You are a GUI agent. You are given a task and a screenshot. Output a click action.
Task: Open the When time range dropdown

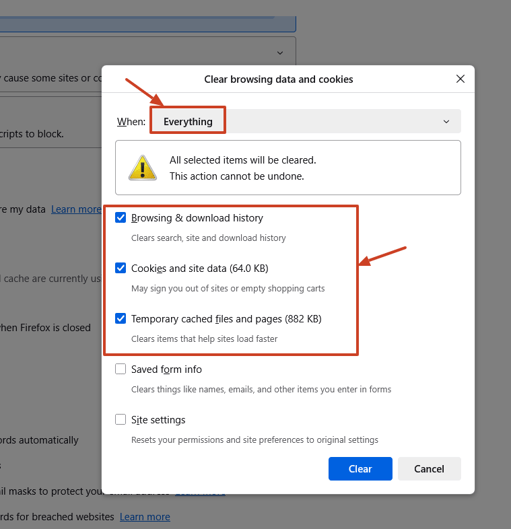(305, 121)
